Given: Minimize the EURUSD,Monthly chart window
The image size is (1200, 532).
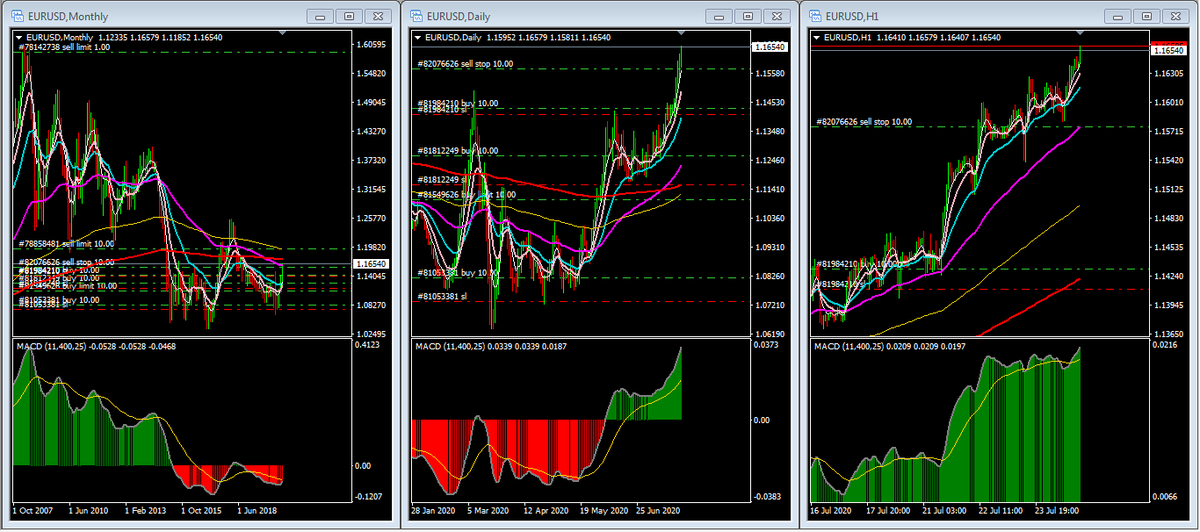Looking at the screenshot, I should pos(319,16).
